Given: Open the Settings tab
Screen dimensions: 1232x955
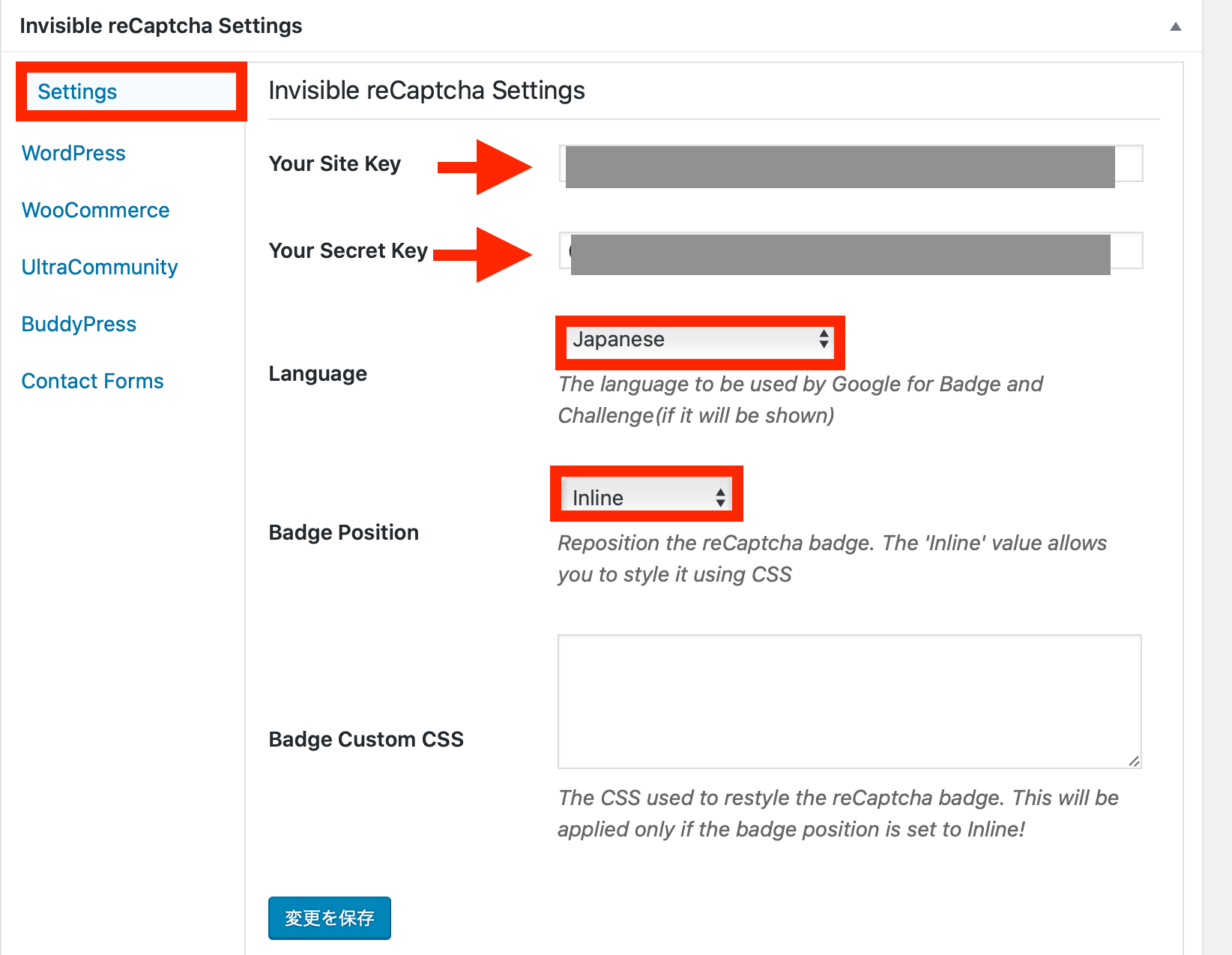Looking at the screenshot, I should click(77, 91).
